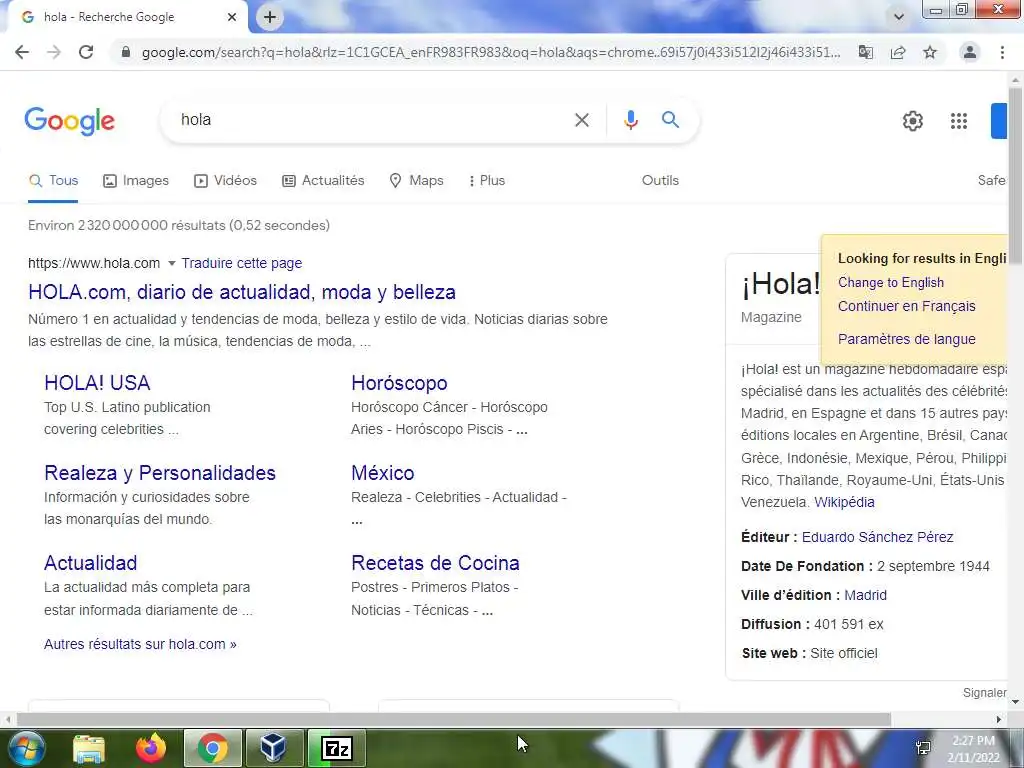Open the Chrome profile icon

tap(970, 52)
